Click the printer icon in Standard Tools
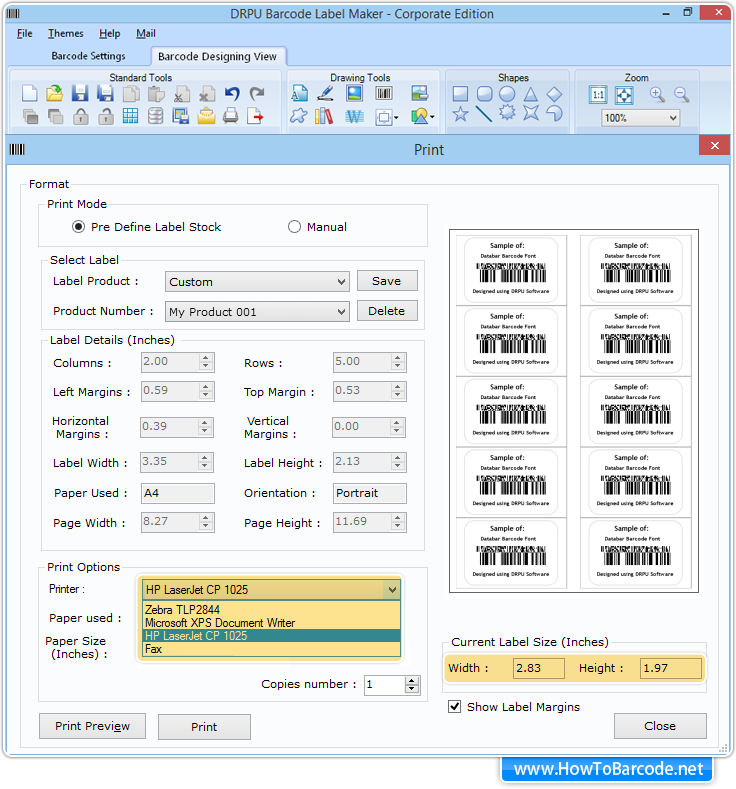 [231, 116]
